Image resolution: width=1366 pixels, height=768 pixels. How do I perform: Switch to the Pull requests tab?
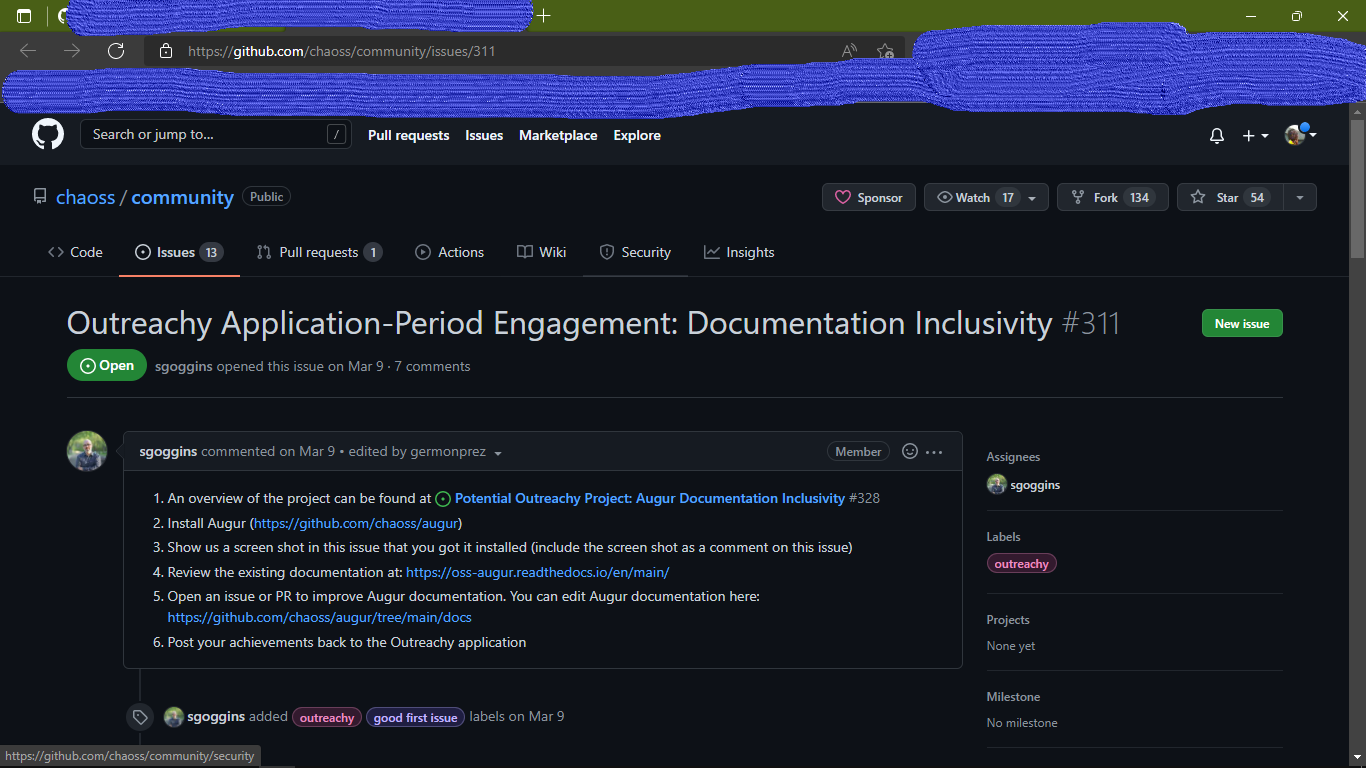tap(319, 252)
